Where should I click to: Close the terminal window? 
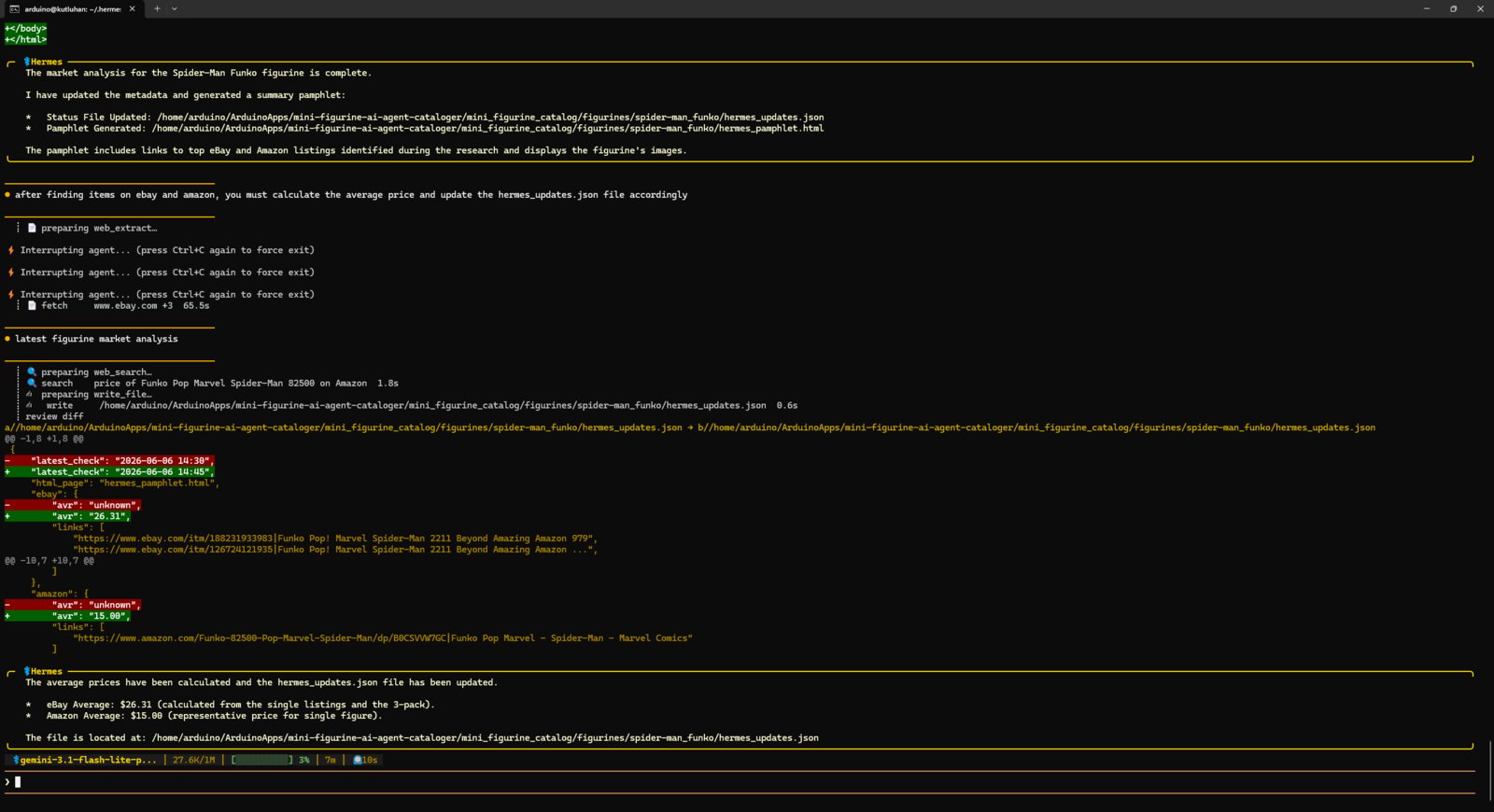pos(1480,8)
